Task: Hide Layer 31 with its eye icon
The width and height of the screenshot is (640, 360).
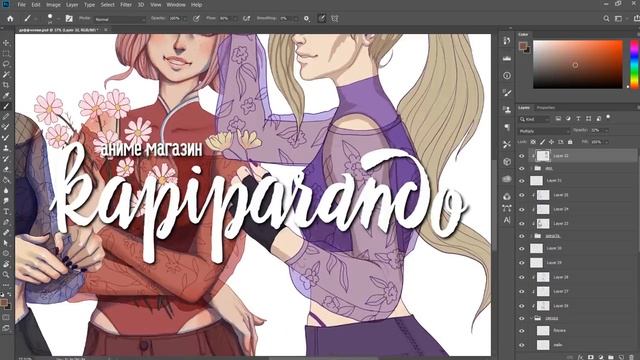Action: pos(522,181)
